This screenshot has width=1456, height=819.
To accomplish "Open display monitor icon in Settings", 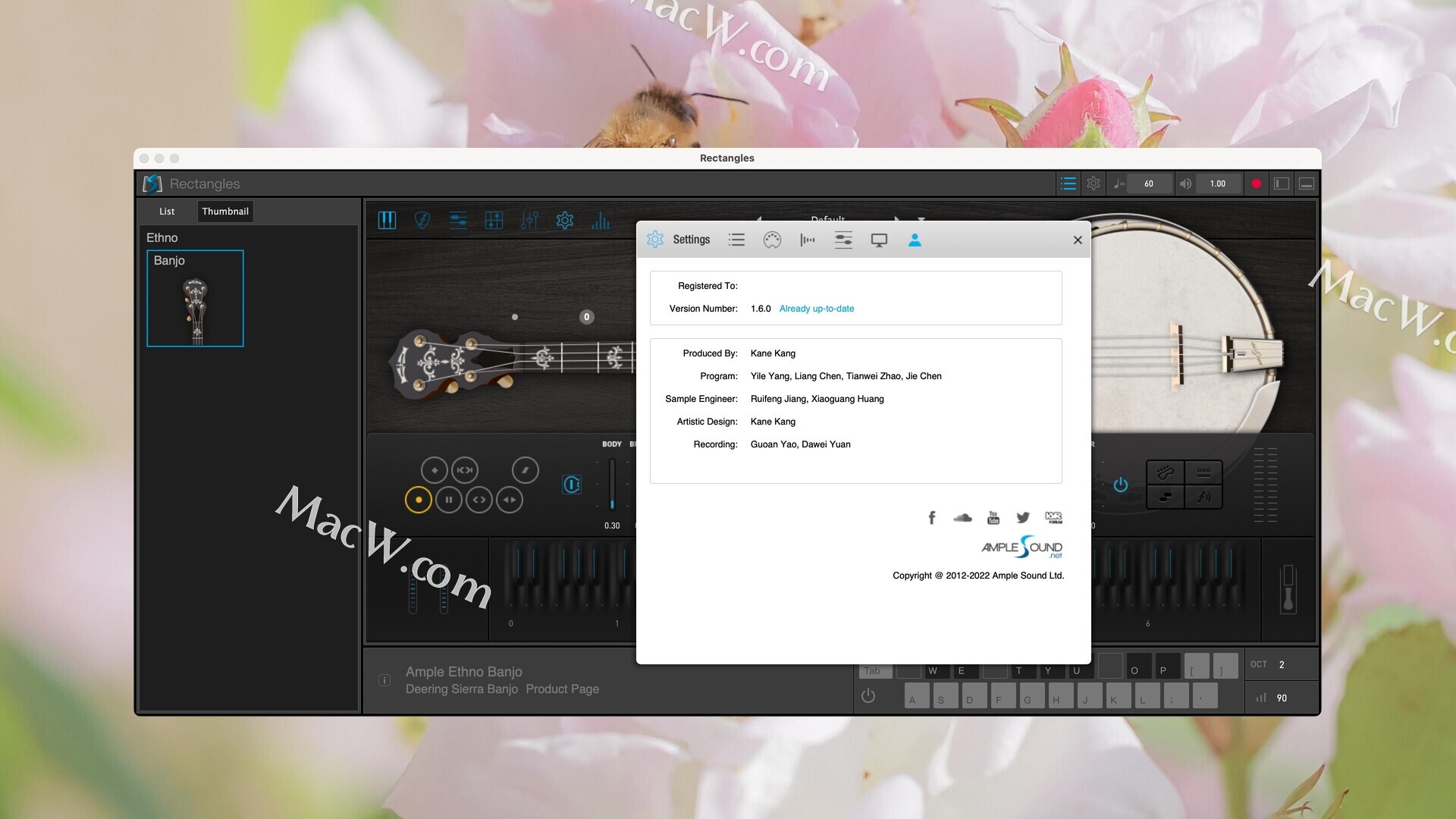I will coord(879,240).
